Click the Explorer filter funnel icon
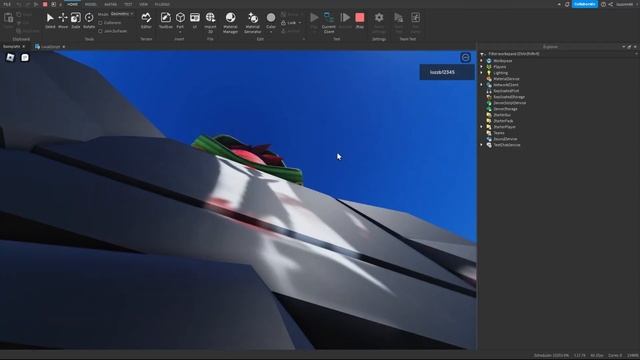 coord(482,54)
